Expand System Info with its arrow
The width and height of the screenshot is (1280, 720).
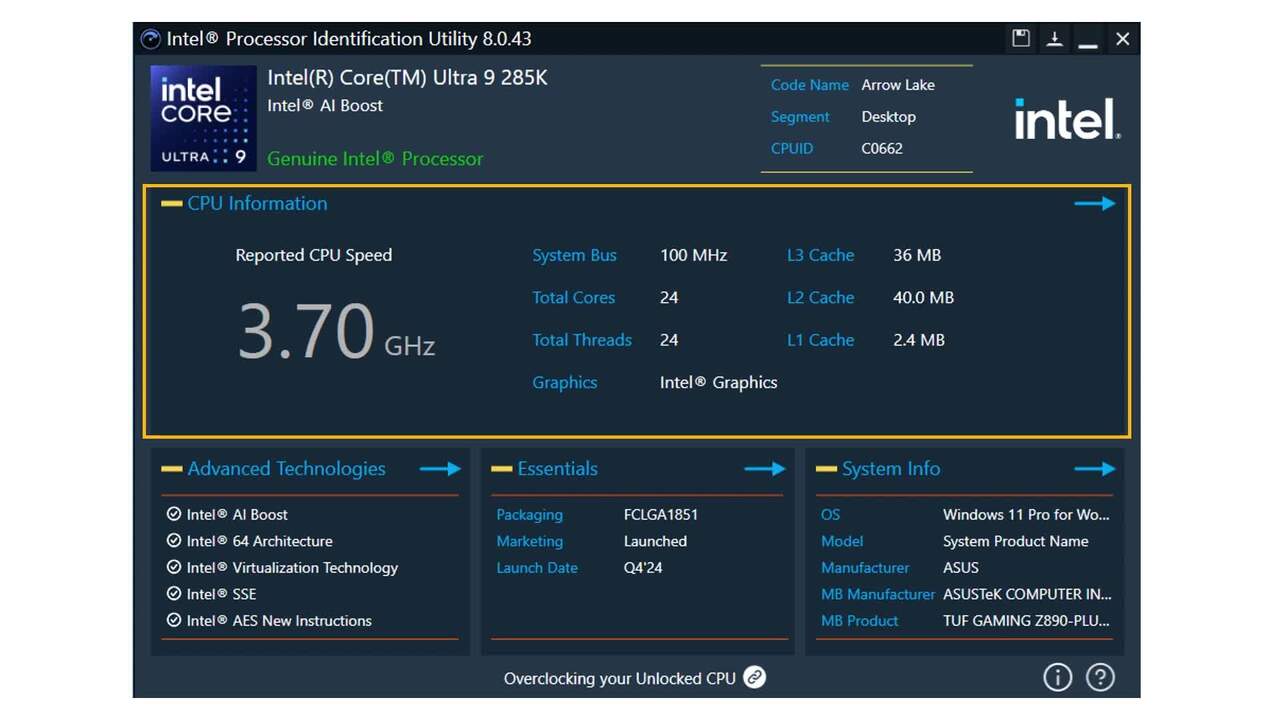(1094, 468)
